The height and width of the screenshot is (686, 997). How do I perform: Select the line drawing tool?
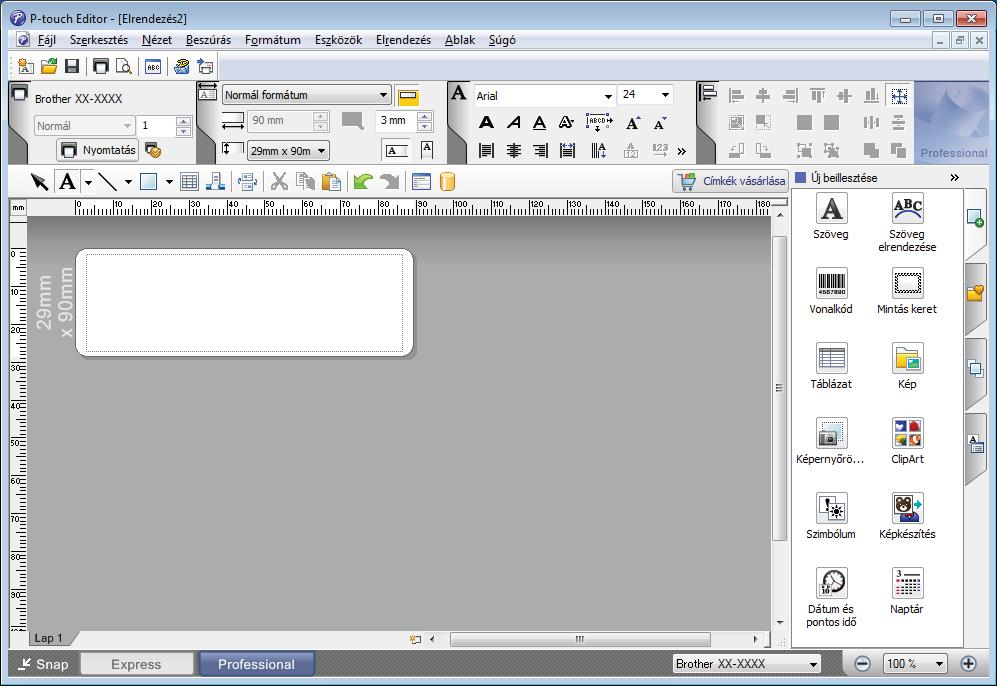[107, 182]
